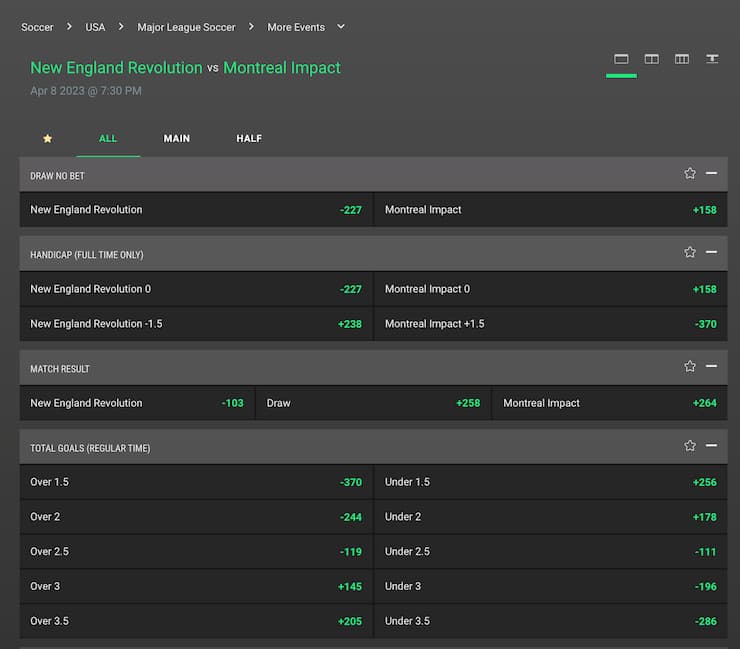Open the More Events dropdown chevron

(x=341, y=27)
